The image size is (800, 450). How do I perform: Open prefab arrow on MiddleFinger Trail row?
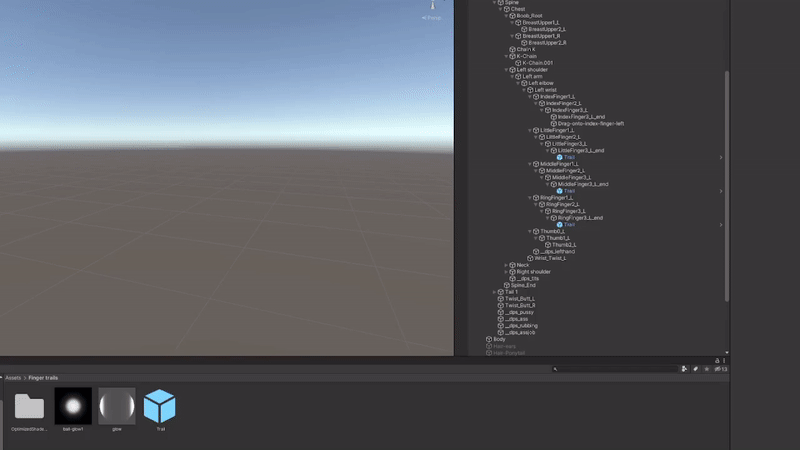pos(721,191)
